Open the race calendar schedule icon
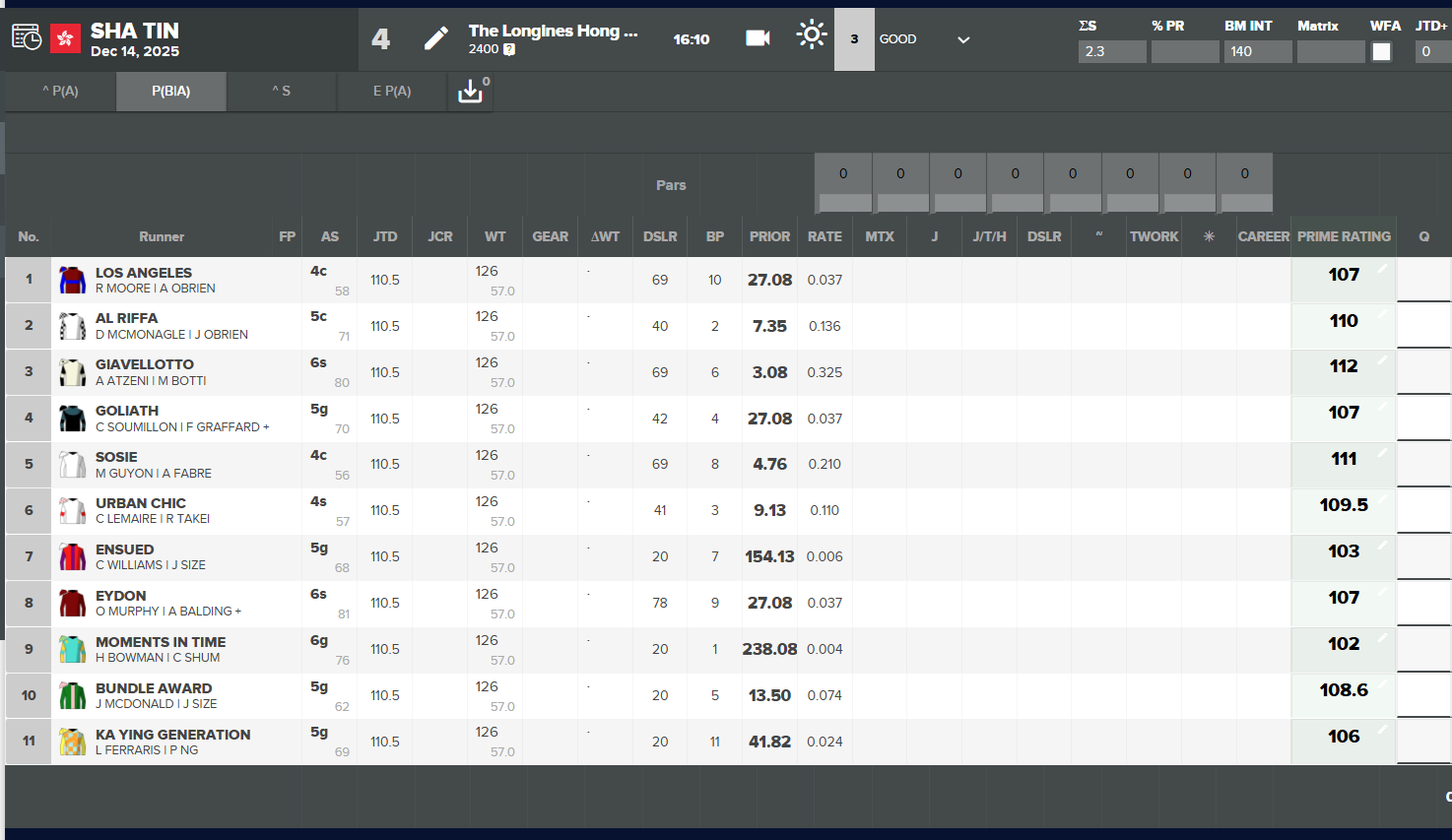Image resolution: width=1452 pixels, height=840 pixels. (27, 38)
